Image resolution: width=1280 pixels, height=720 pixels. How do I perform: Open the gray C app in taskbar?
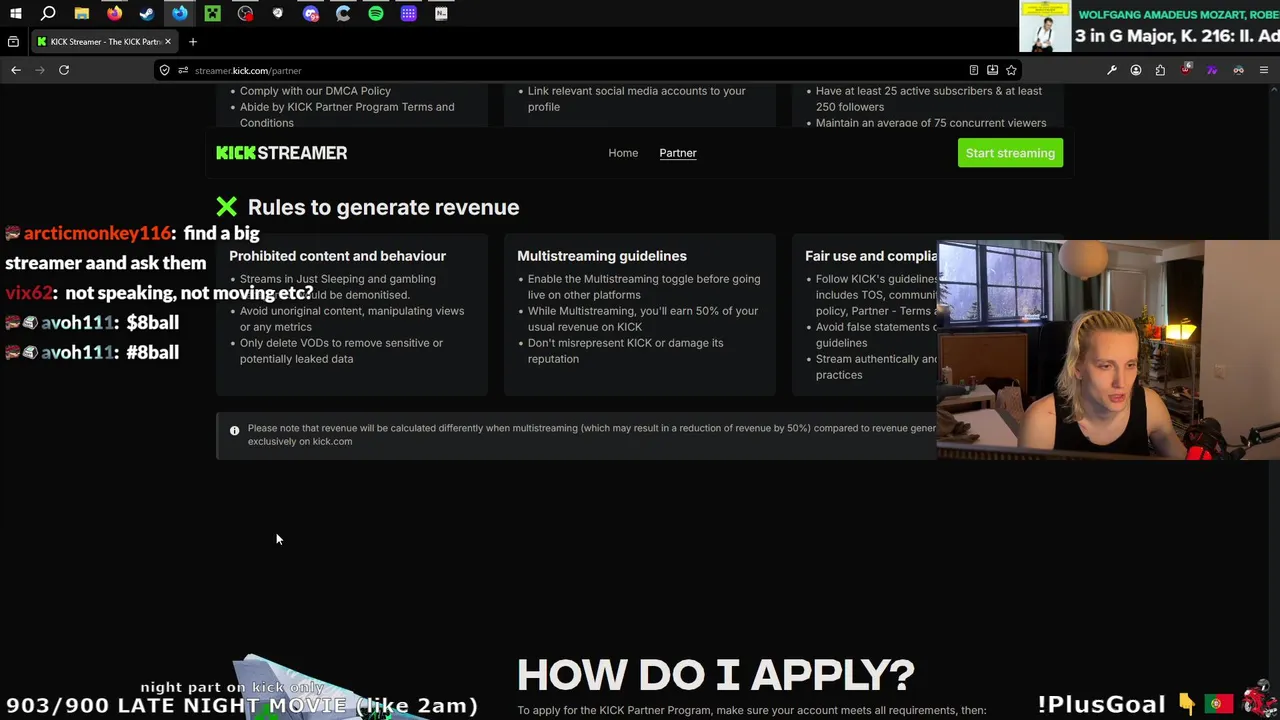(x=343, y=14)
